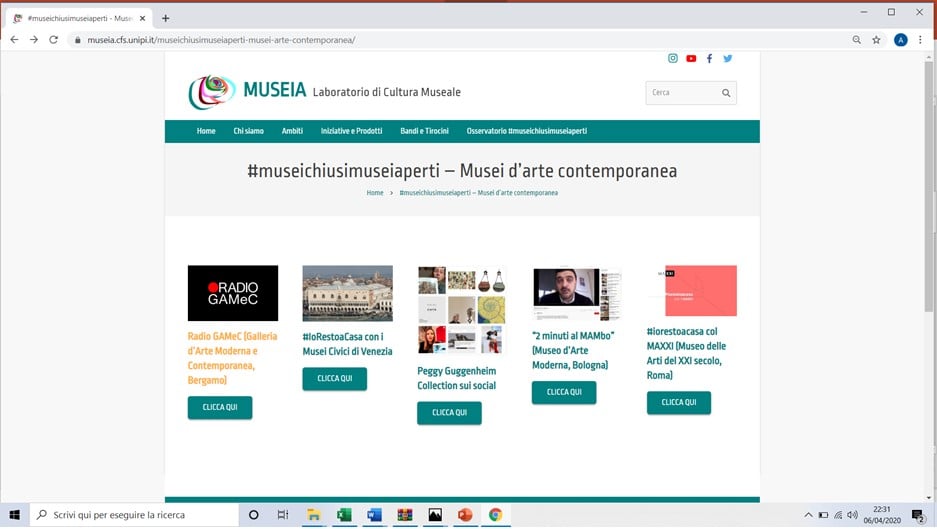The height and width of the screenshot is (529, 937).
Task: Open notification center icon
Action: pyautogui.click(x=918, y=515)
